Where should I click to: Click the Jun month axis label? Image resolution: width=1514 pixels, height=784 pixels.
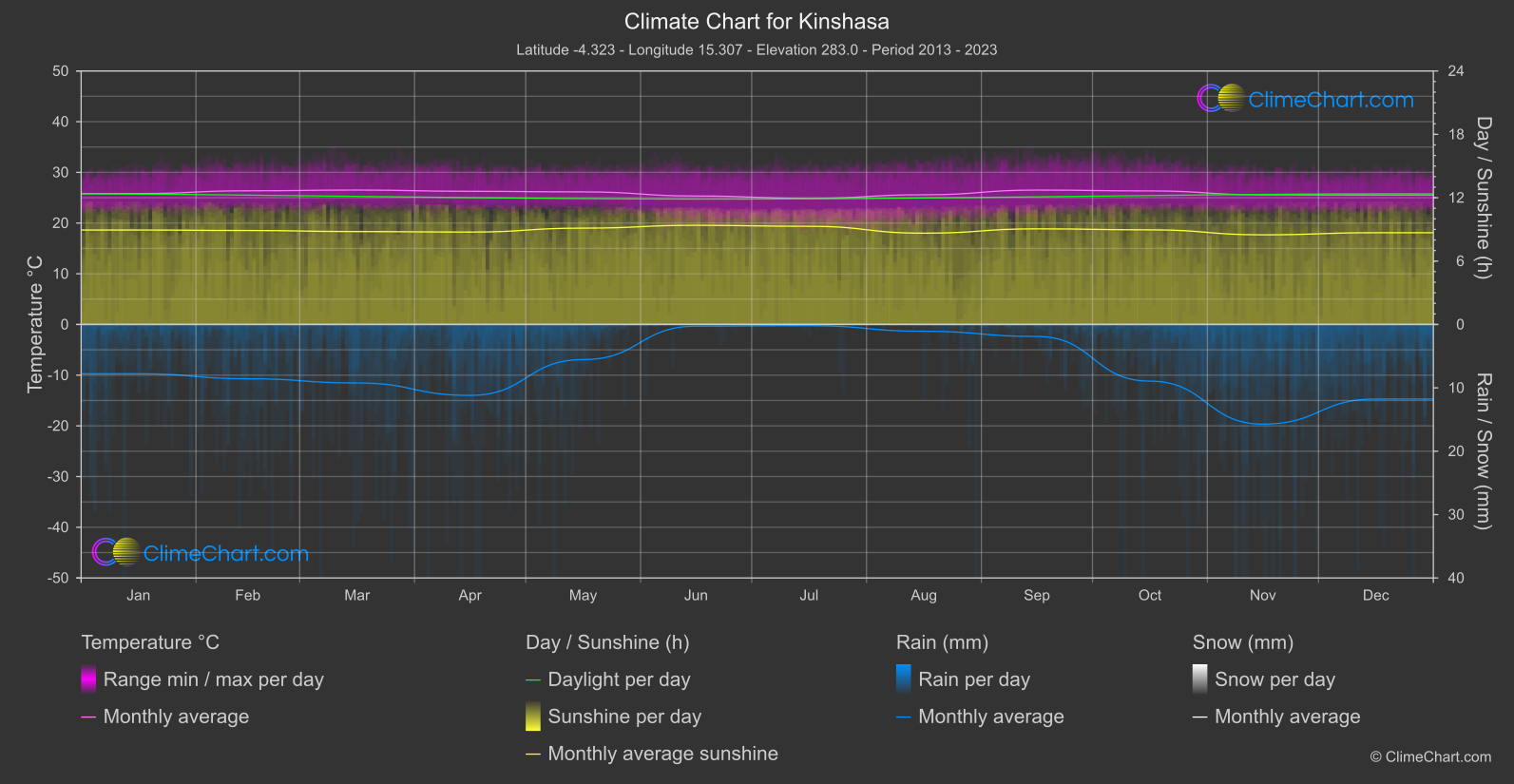pos(697,595)
